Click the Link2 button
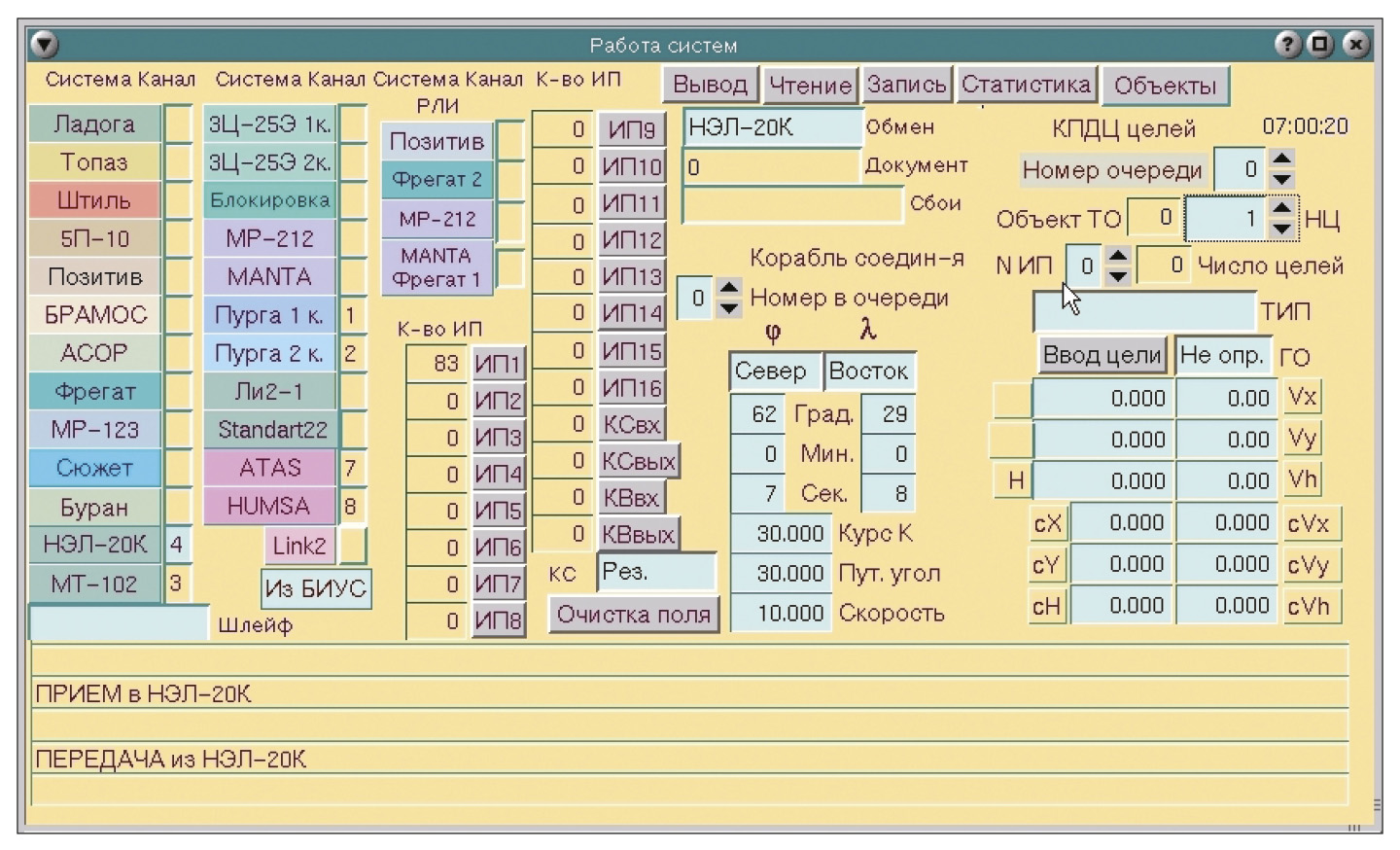This screenshot has height=850, width=1400. click(299, 546)
